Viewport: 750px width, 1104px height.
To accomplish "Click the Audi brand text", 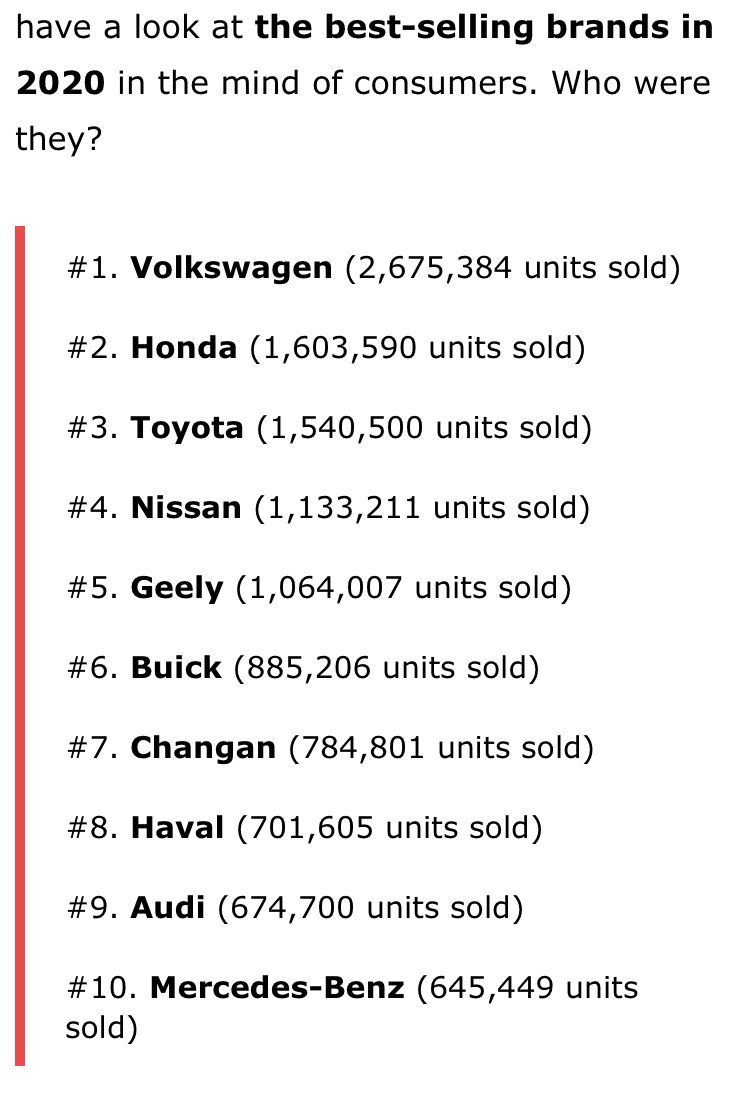I will (x=168, y=908).
